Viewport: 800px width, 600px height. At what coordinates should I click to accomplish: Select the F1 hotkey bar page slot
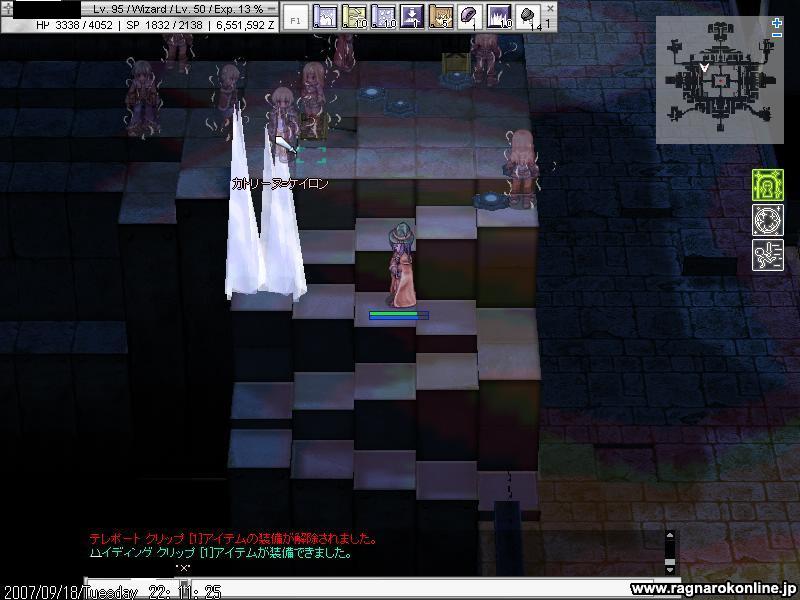pos(295,17)
